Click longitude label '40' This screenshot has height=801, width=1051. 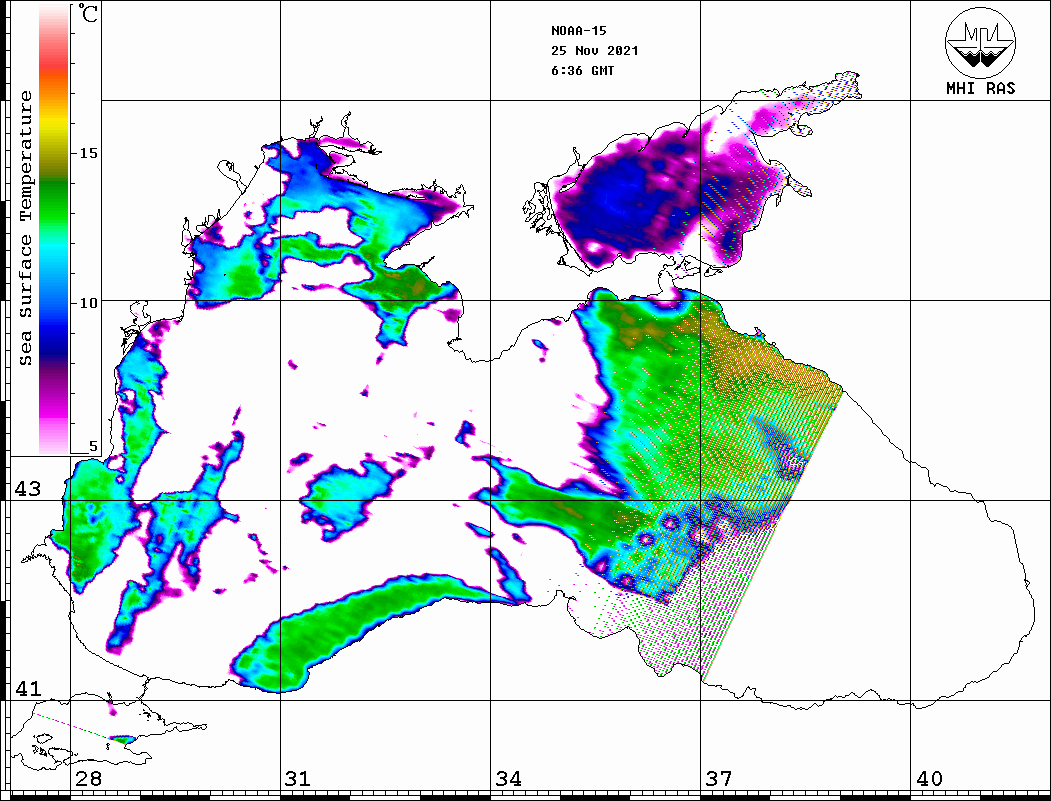[929, 779]
